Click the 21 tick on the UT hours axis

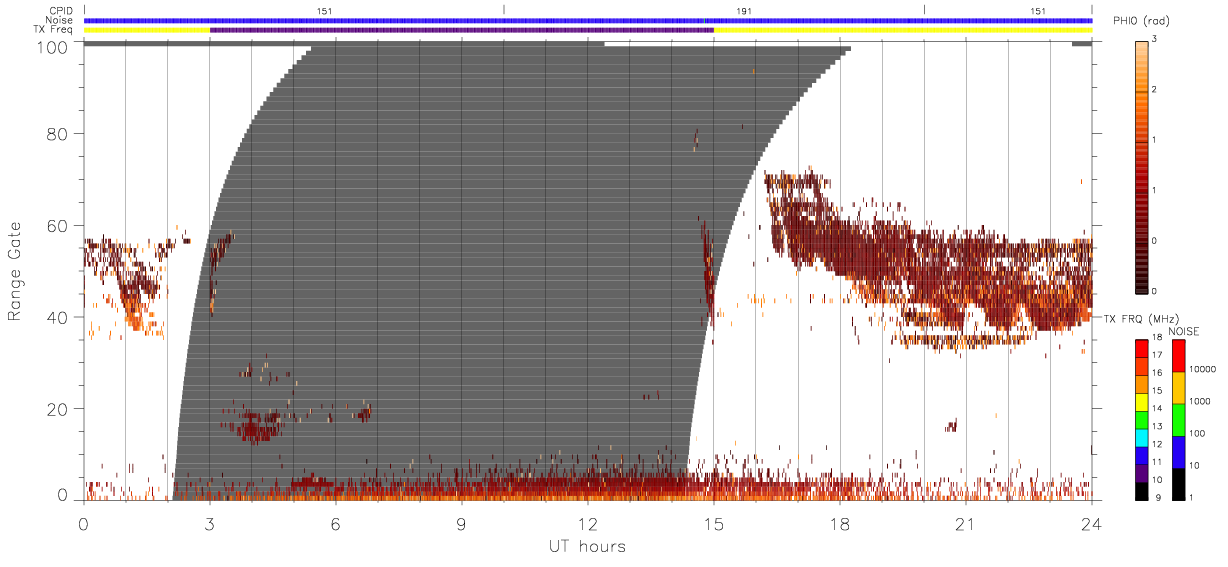tap(965, 524)
